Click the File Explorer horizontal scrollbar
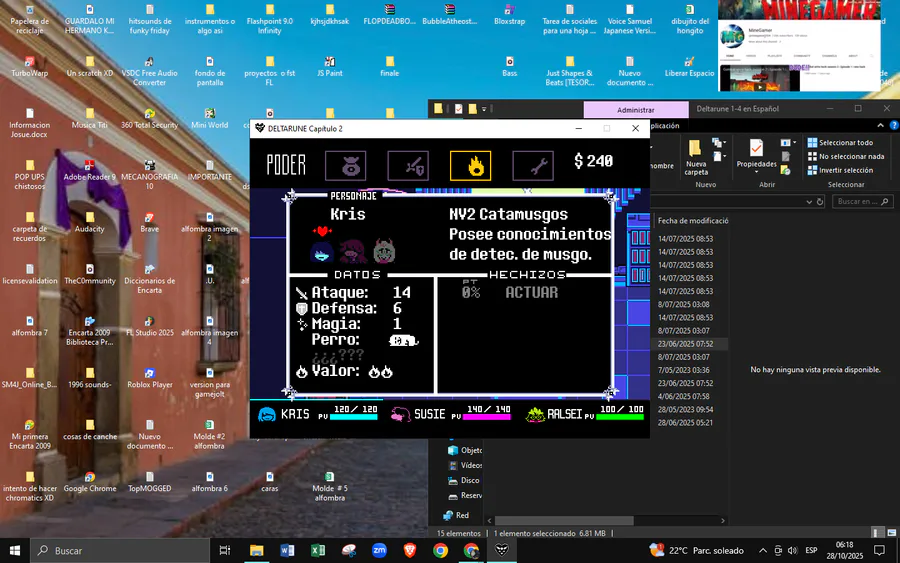The width and height of the screenshot is (900, 563). 564,521
